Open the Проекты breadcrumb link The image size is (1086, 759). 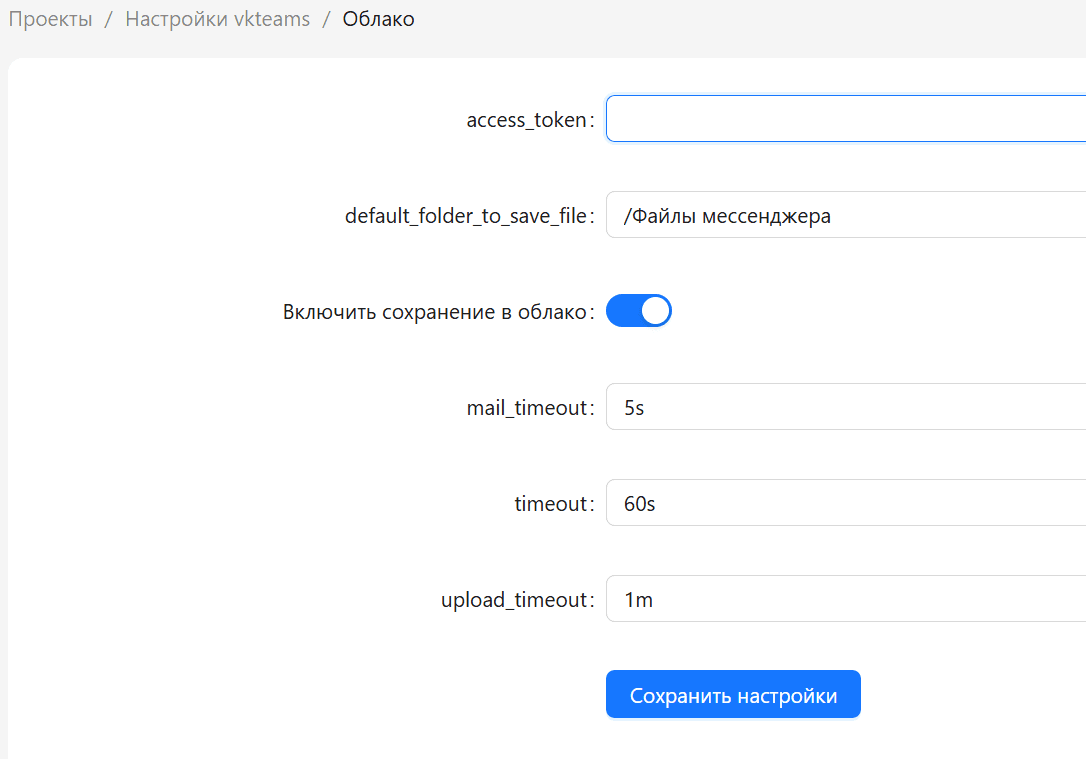[50, 19]
